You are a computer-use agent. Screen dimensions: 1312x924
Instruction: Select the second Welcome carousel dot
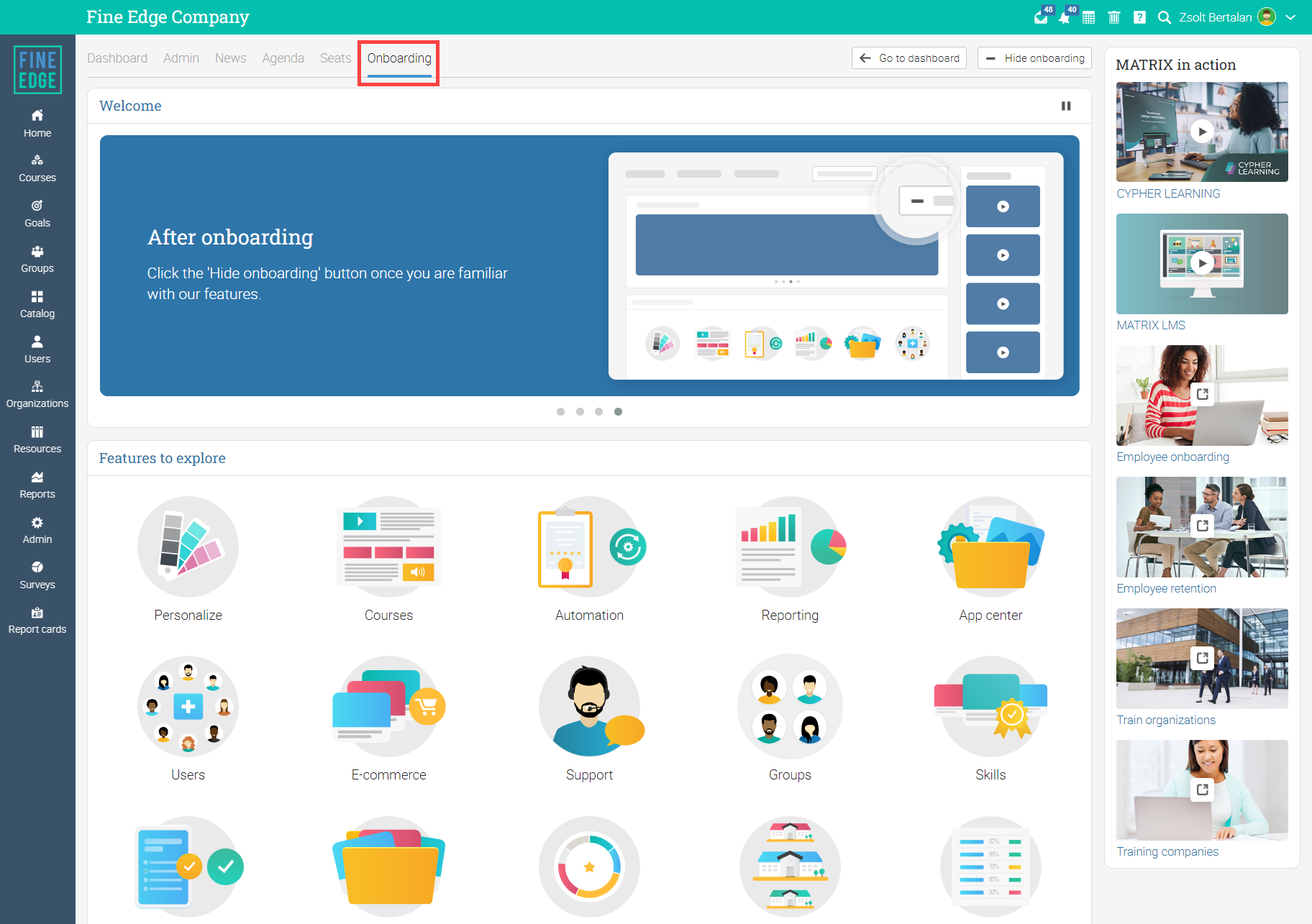click(580, 412)
